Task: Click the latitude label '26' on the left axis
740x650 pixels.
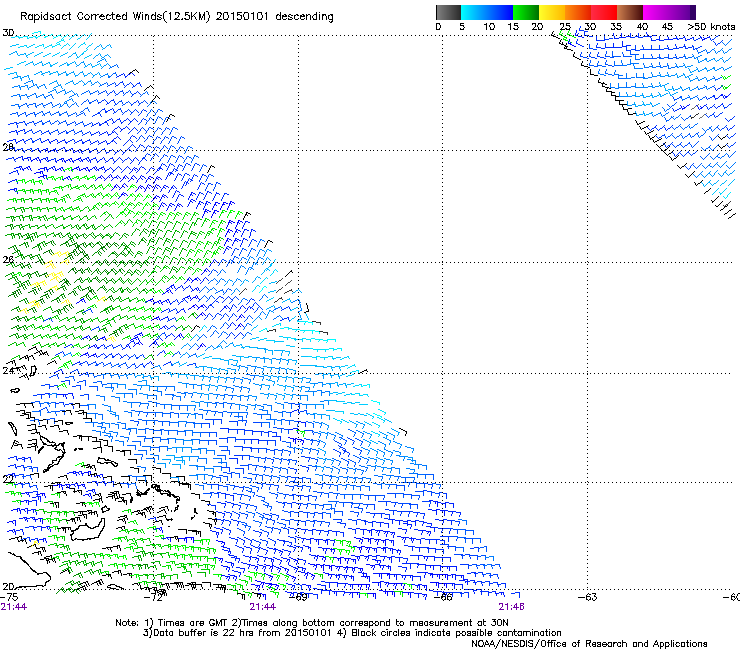Action: tap(8, 260)
